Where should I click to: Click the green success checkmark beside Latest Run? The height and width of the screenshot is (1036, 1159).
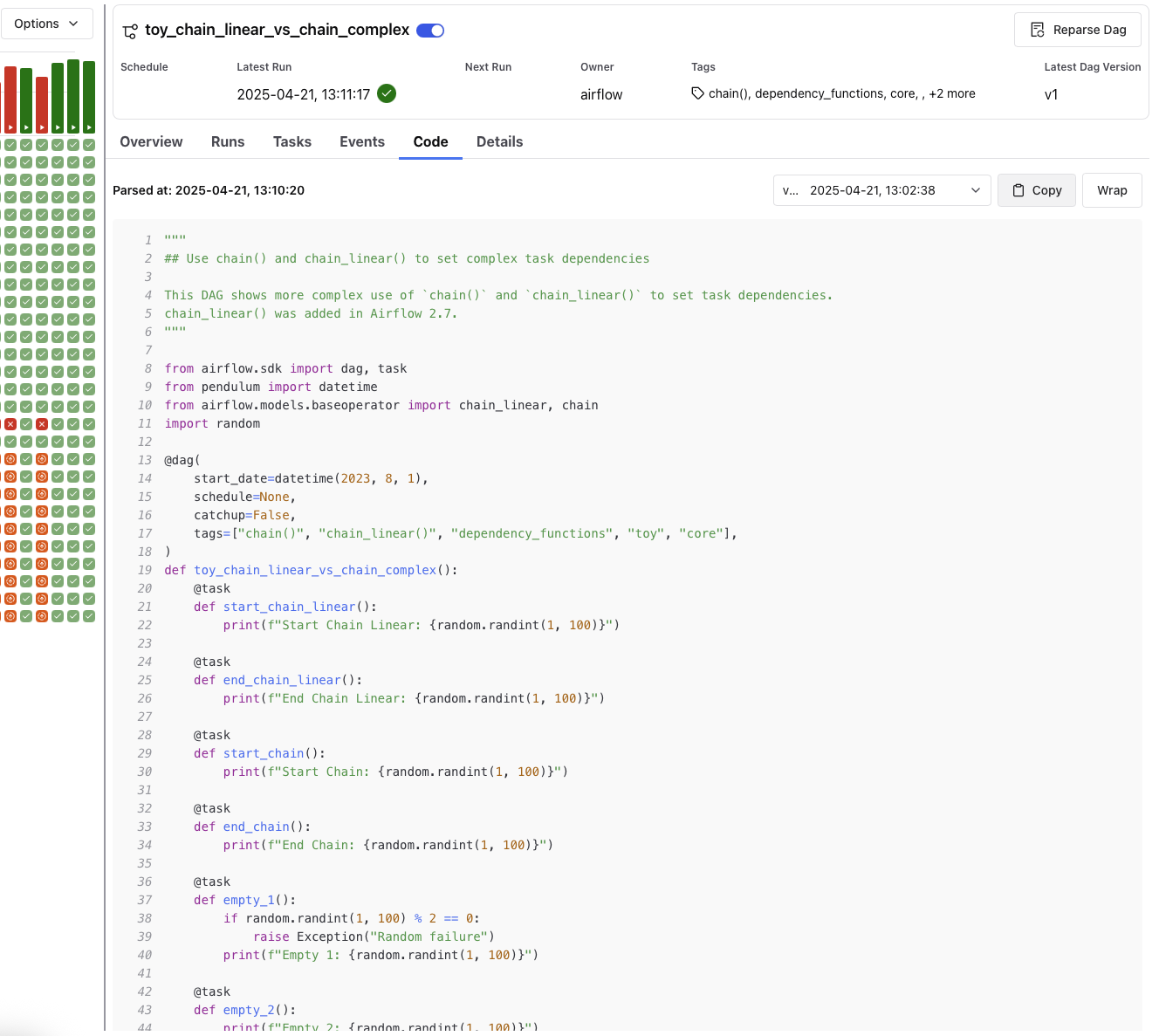click(x=386, y=93)
